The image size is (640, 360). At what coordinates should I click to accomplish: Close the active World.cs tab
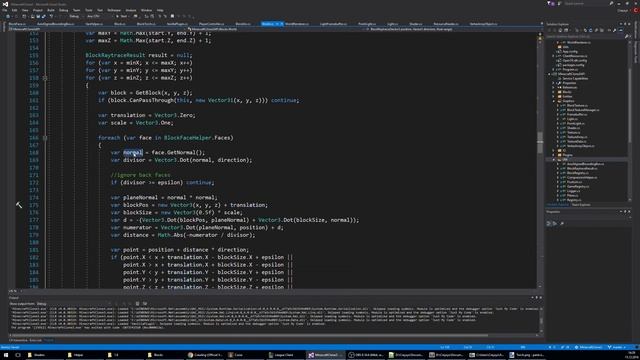click(x=281, y=24)
